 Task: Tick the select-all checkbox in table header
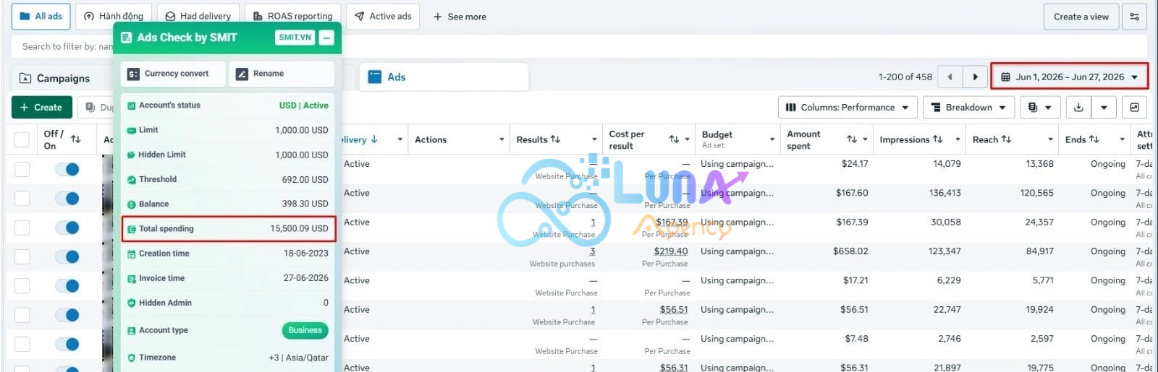[x=22, y=140]
